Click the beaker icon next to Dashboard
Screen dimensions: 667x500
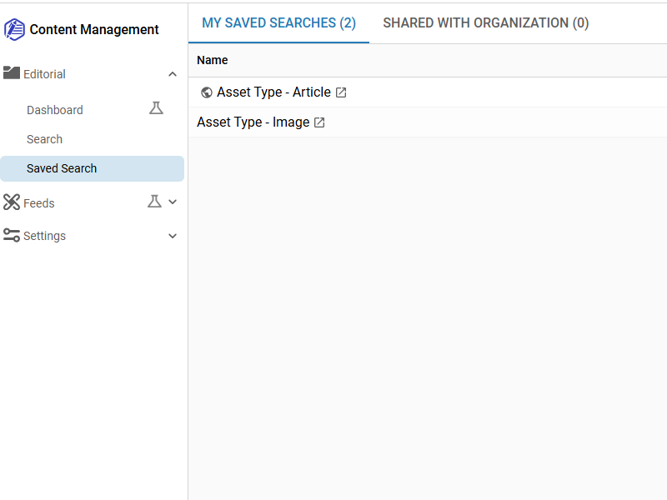[156, 108]
